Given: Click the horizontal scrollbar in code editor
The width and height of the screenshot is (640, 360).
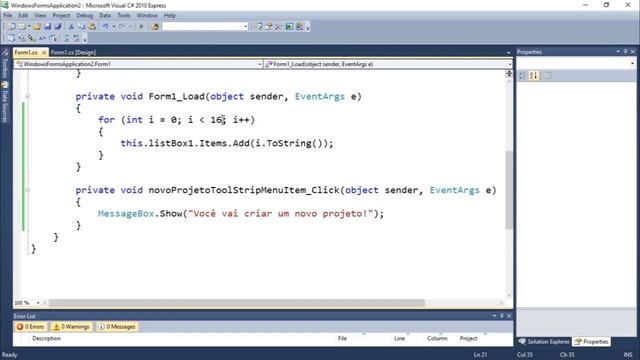Looking at the screenshot, I should pos(237,303).
